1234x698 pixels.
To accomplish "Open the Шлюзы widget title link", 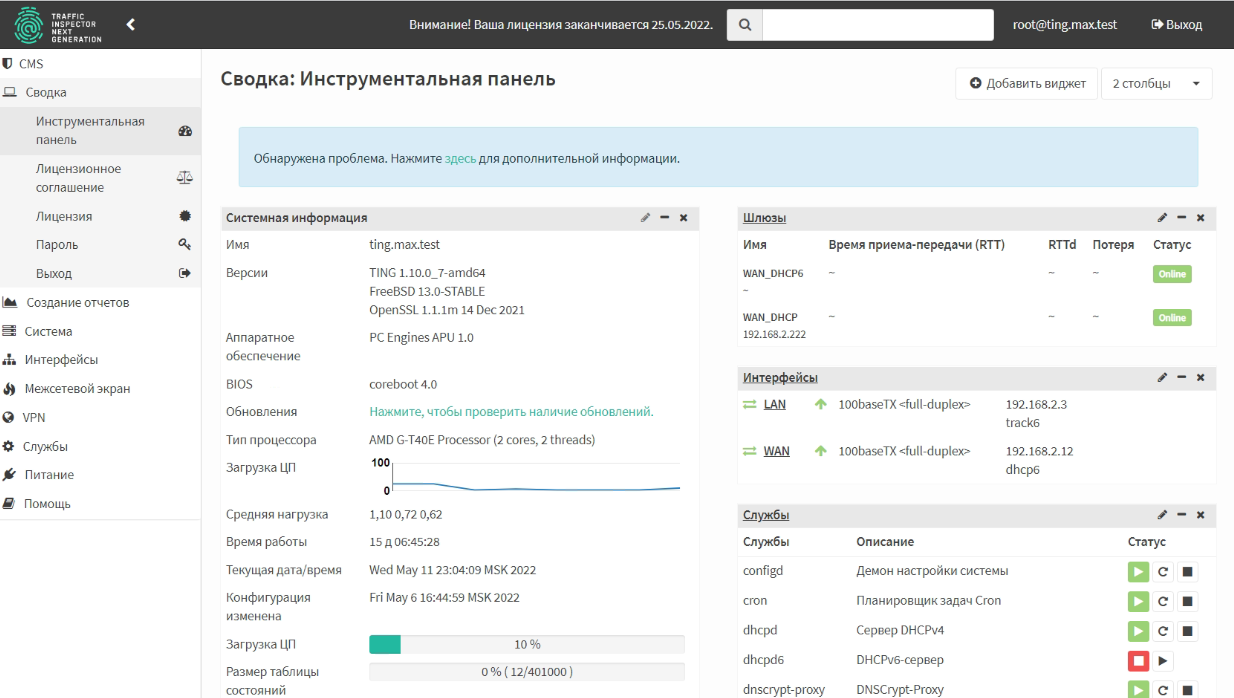I will pos(764,217).
